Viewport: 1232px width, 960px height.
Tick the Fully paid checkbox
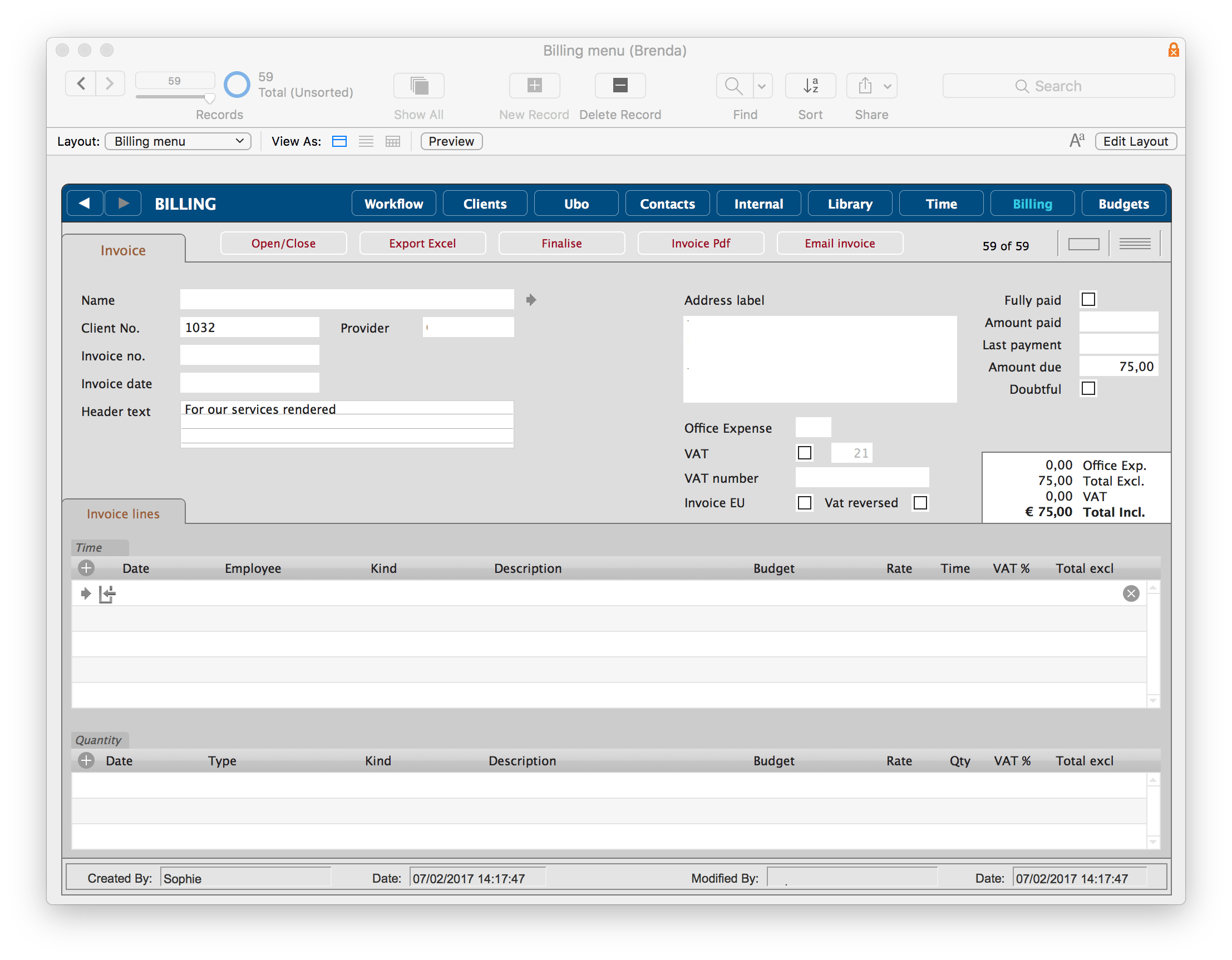click(x=1088, y=299)
